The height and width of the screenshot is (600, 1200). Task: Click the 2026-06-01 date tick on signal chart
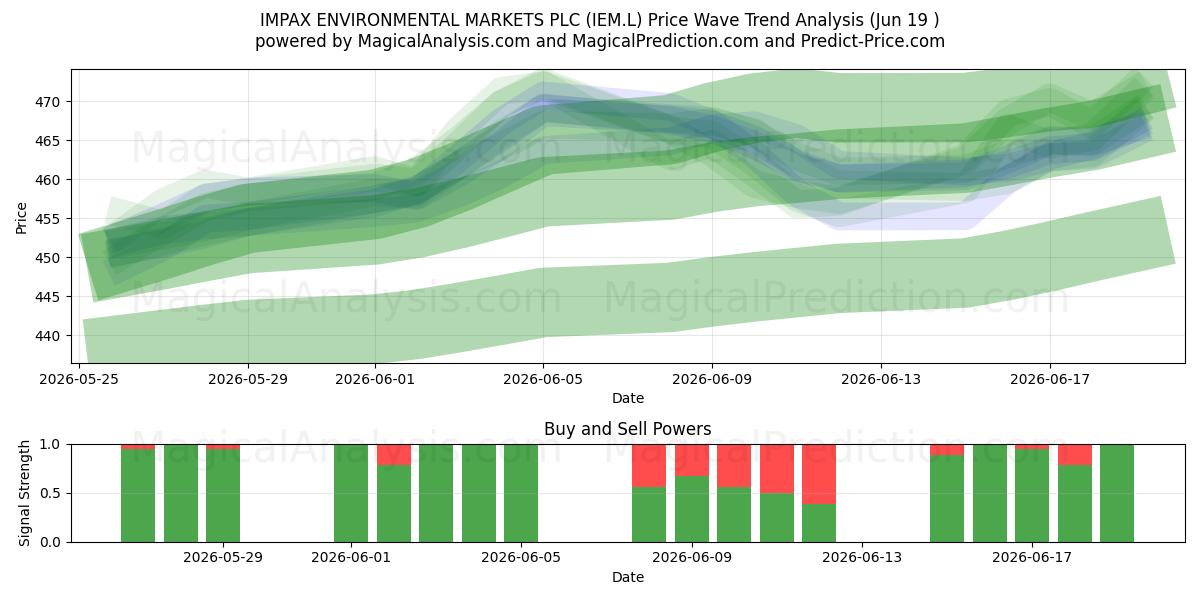(351, 558)
